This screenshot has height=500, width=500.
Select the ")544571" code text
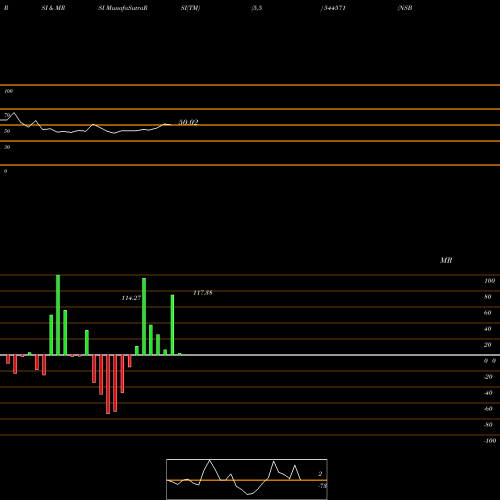[x=333, y=8]
